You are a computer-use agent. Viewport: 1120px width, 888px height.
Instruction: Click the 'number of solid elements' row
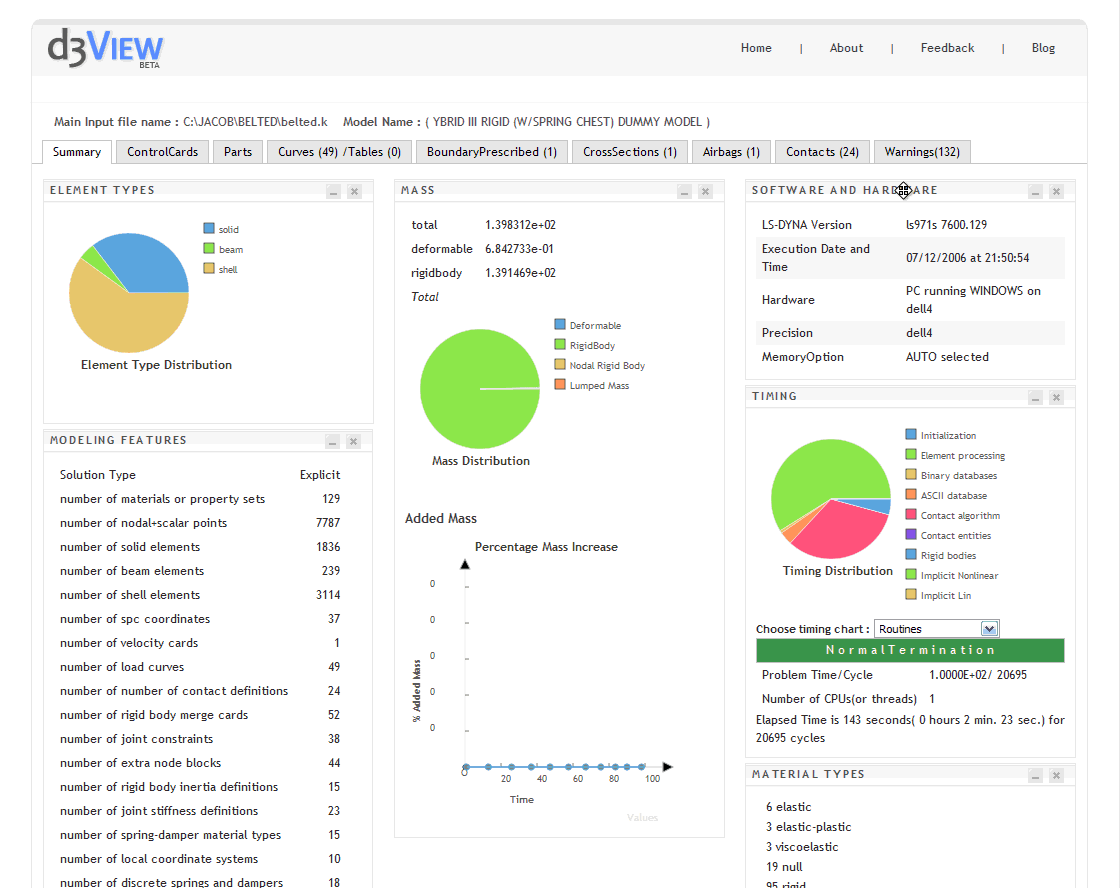pyautogui.click(x=200, y=547)
